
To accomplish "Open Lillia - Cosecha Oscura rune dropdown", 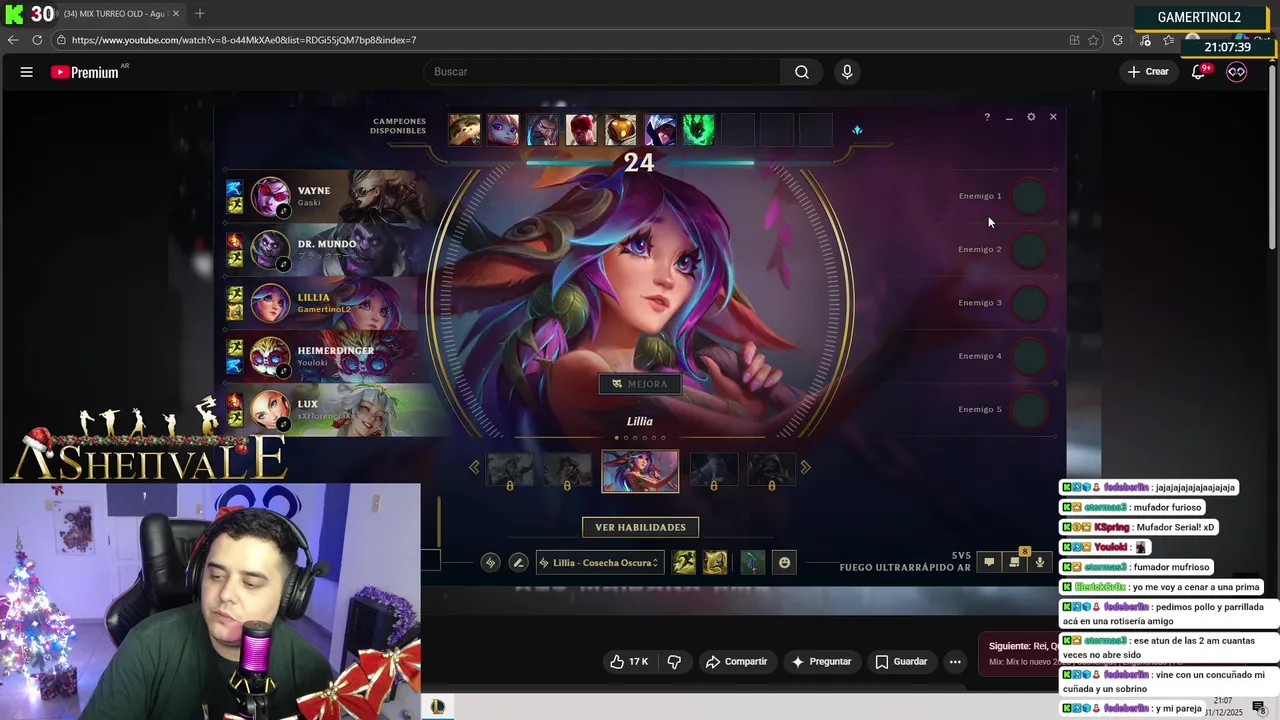I will point(599,563).
